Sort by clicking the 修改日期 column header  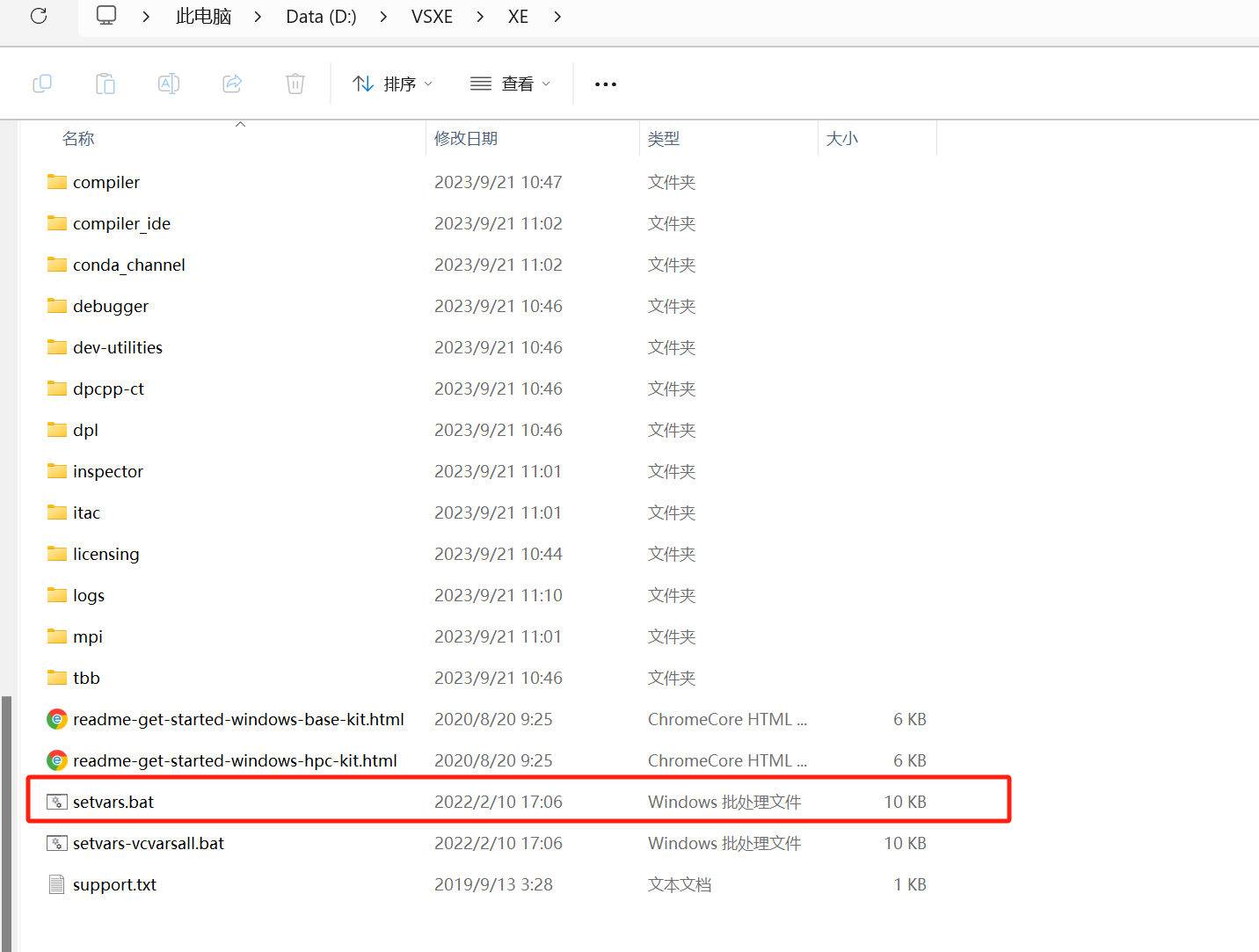tap(466, 138)
